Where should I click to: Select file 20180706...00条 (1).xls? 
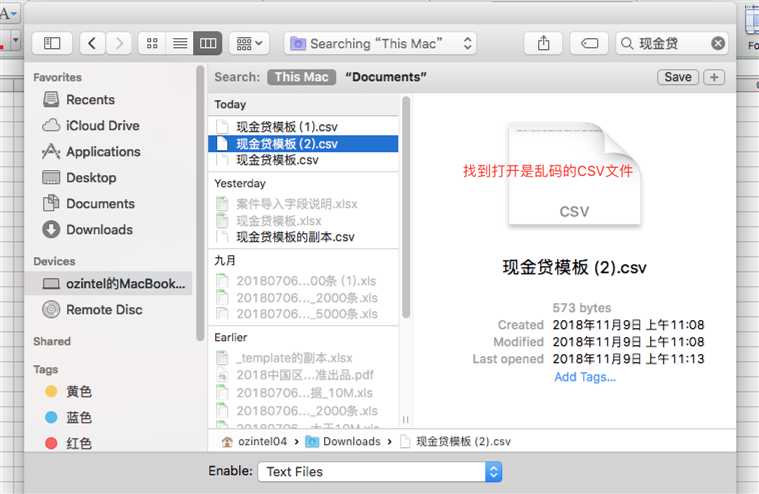tap(303, 281)
